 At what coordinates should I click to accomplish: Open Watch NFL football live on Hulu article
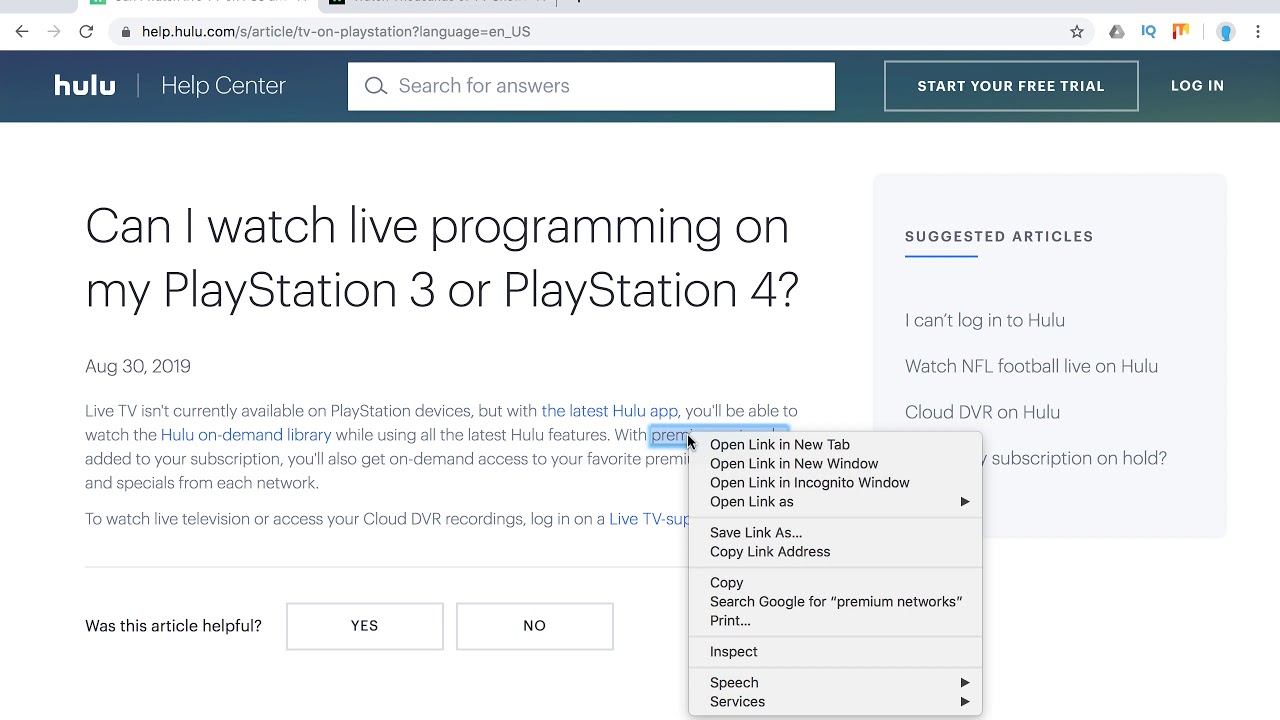pyautogui.click(x=1031, y=366)
